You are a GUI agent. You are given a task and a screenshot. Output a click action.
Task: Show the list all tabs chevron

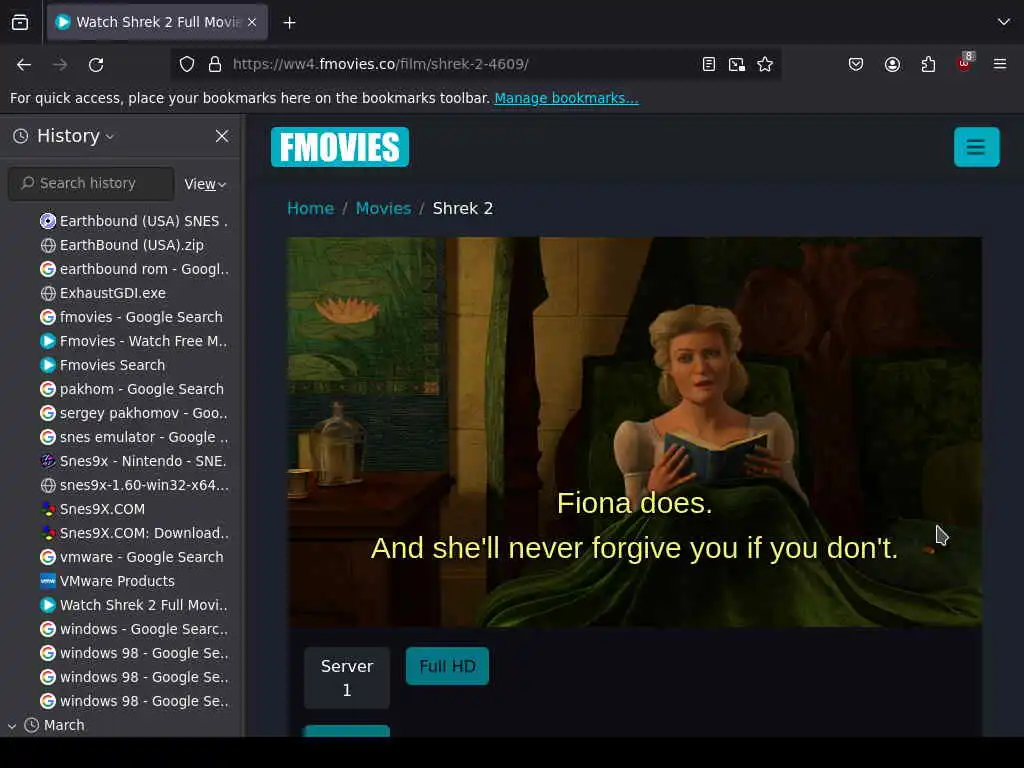tap(1004, 22)
